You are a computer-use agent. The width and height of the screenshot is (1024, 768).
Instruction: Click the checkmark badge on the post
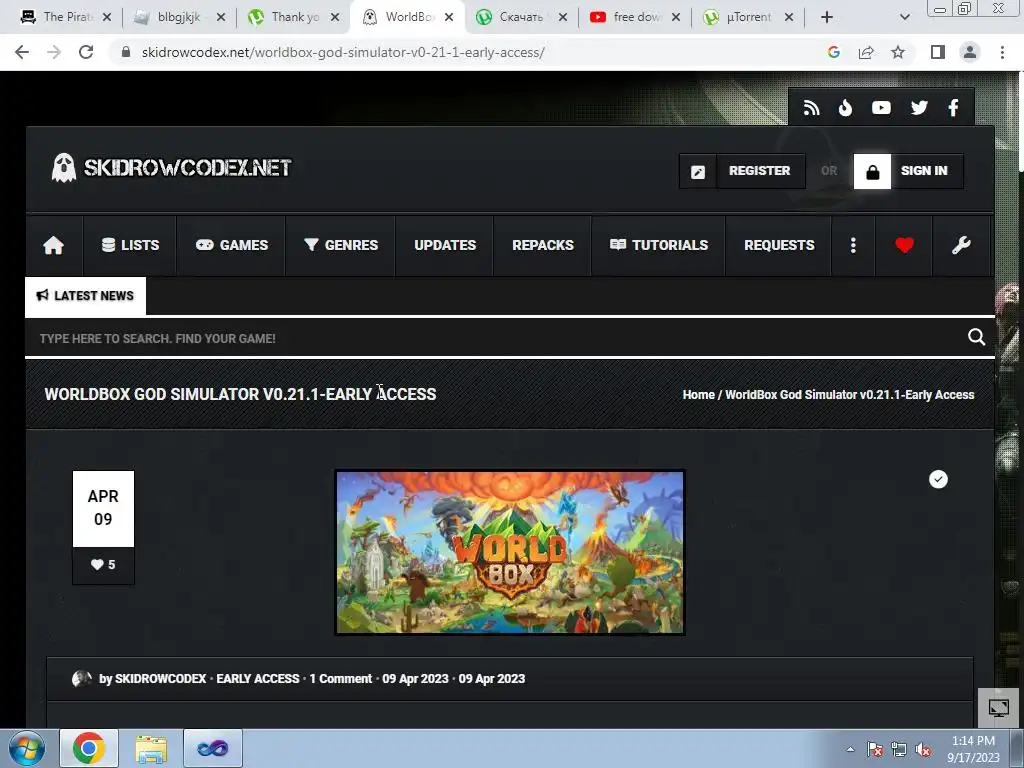point(938,479)
